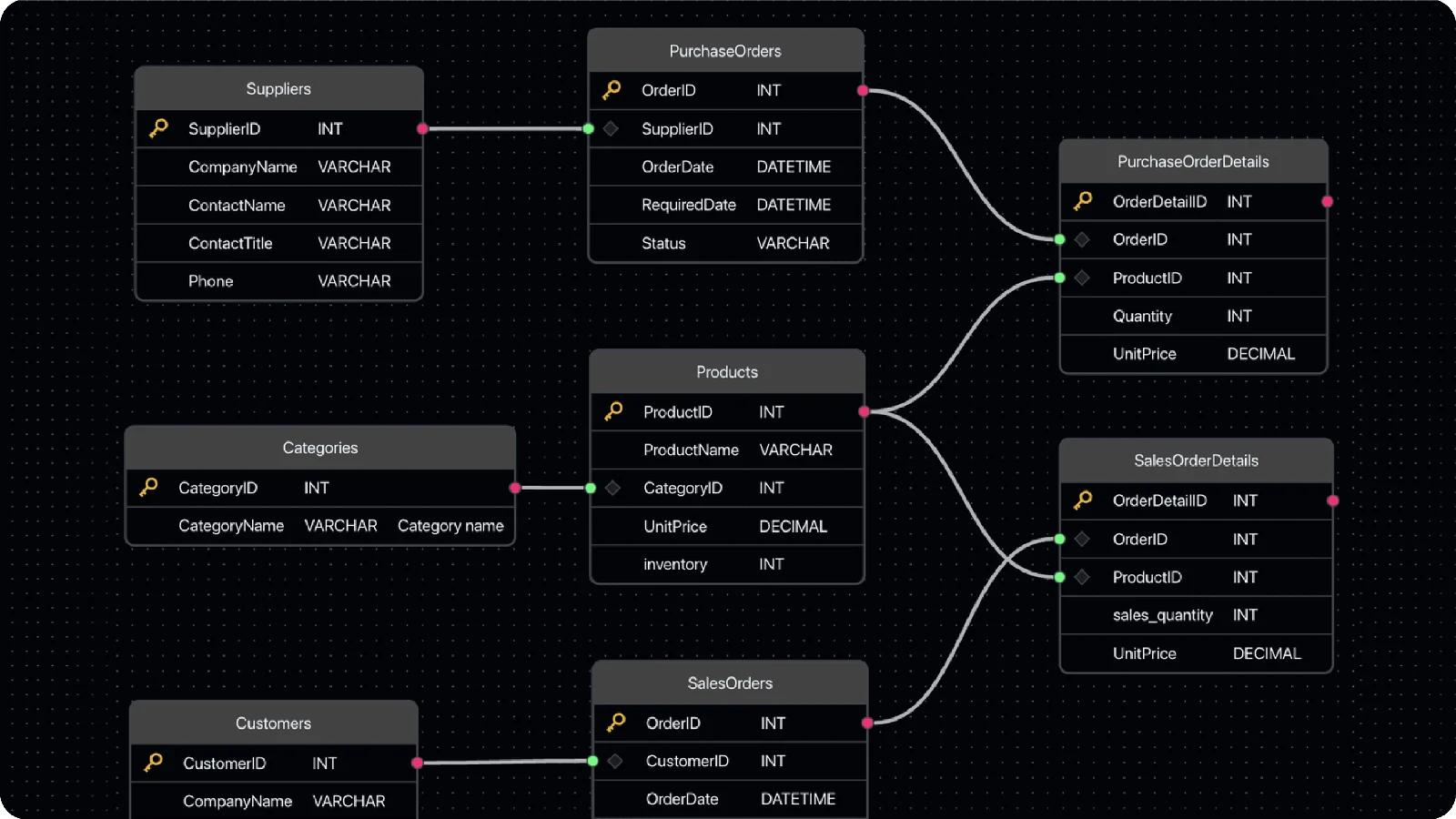The width and height of the screenshot is (1456, 819).
Task: Select the SalesOrders table header
Action: (730, 682)
